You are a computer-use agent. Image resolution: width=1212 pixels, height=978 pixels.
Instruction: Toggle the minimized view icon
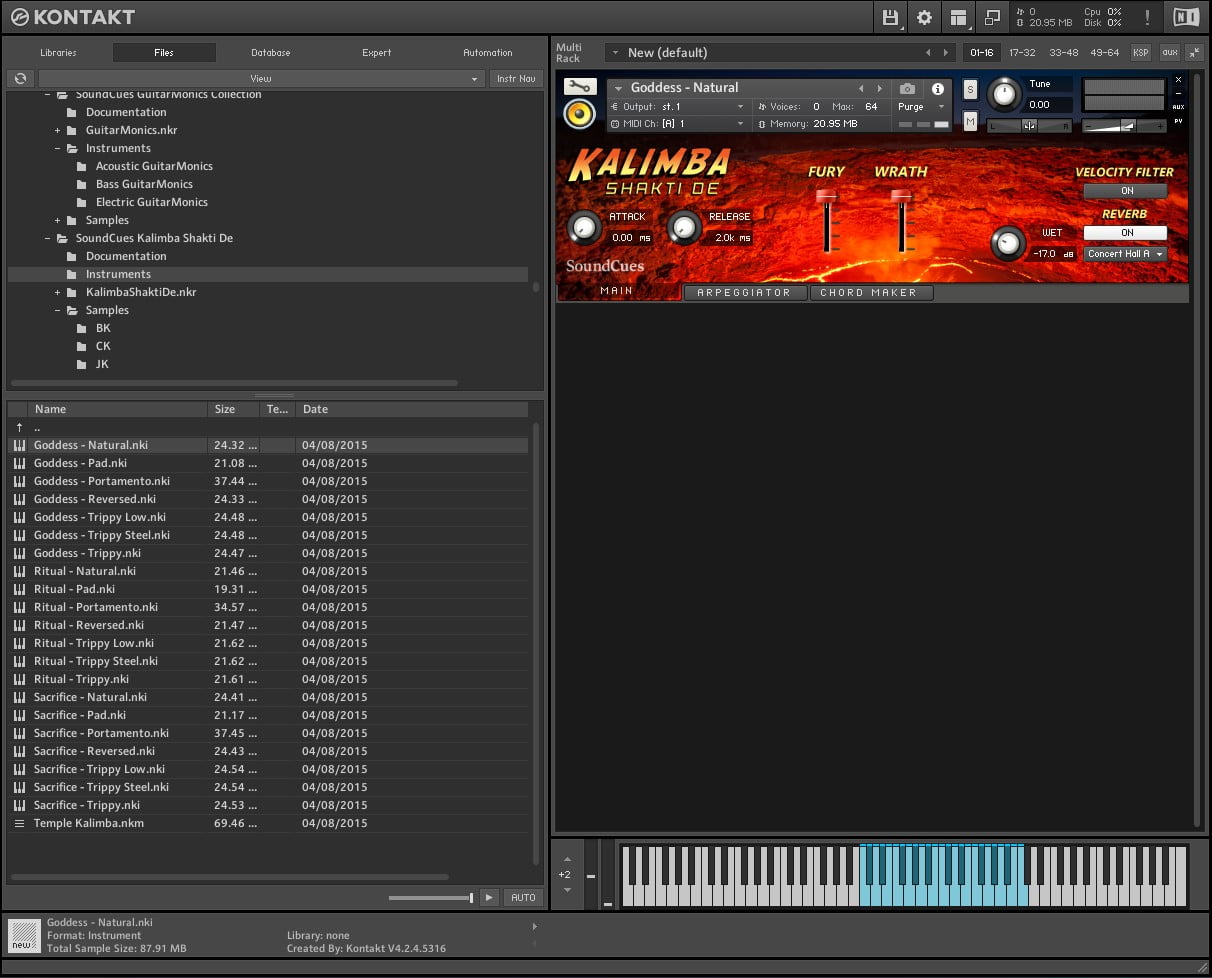point(992,17)
